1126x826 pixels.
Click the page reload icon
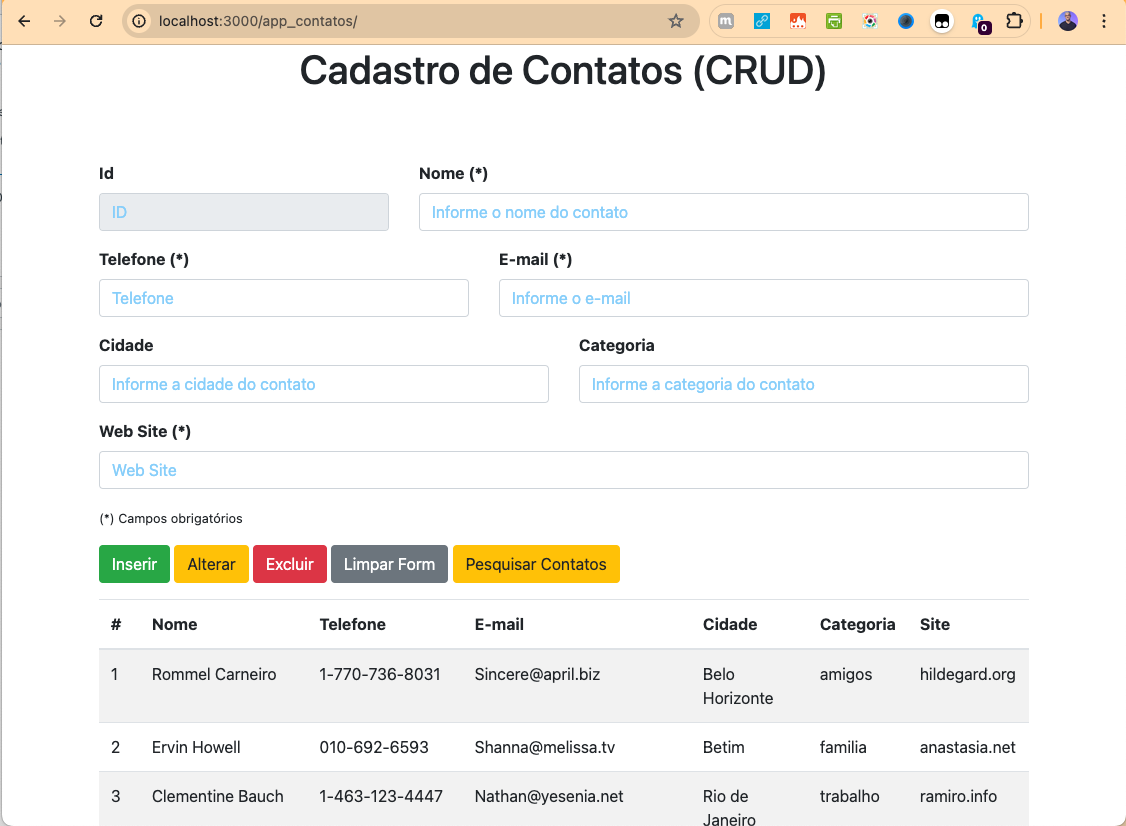pos(96,20)
